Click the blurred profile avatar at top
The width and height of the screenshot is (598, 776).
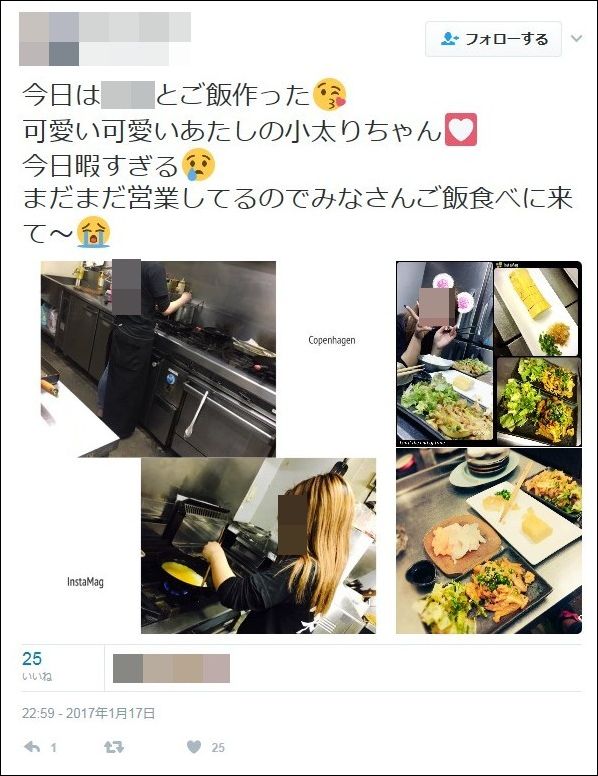coord(49,40)
